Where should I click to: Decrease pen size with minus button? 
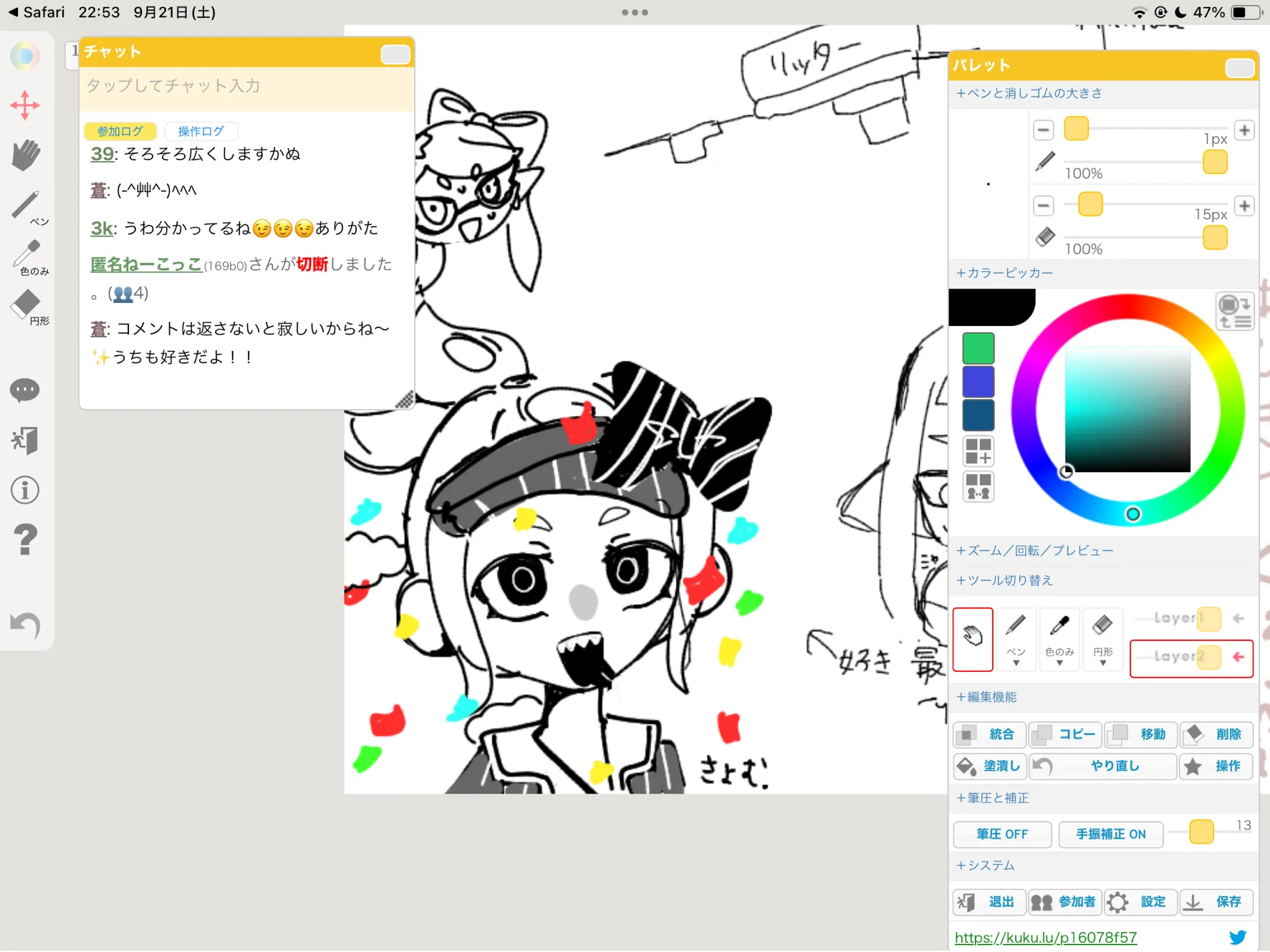(x=1044, y=130)
